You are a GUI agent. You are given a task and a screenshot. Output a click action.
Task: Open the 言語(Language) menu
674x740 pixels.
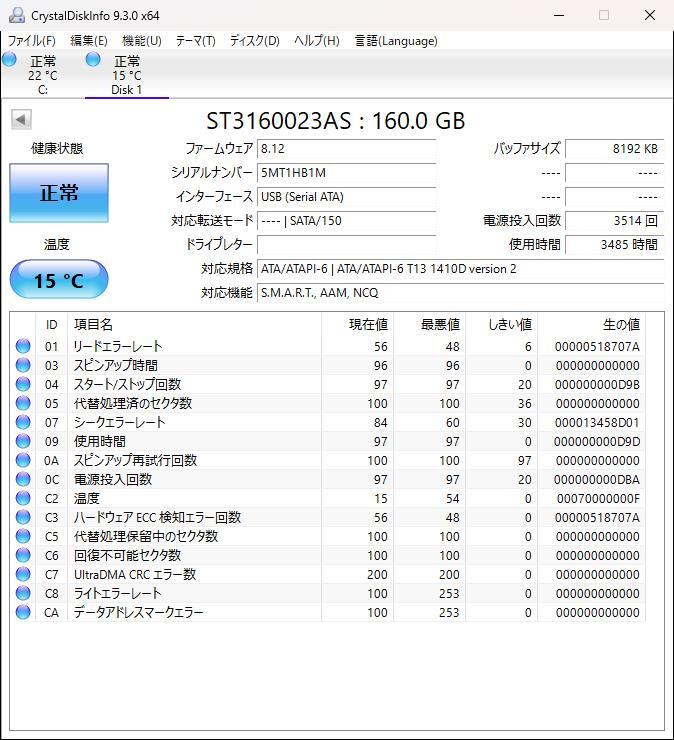pos(396,41)
